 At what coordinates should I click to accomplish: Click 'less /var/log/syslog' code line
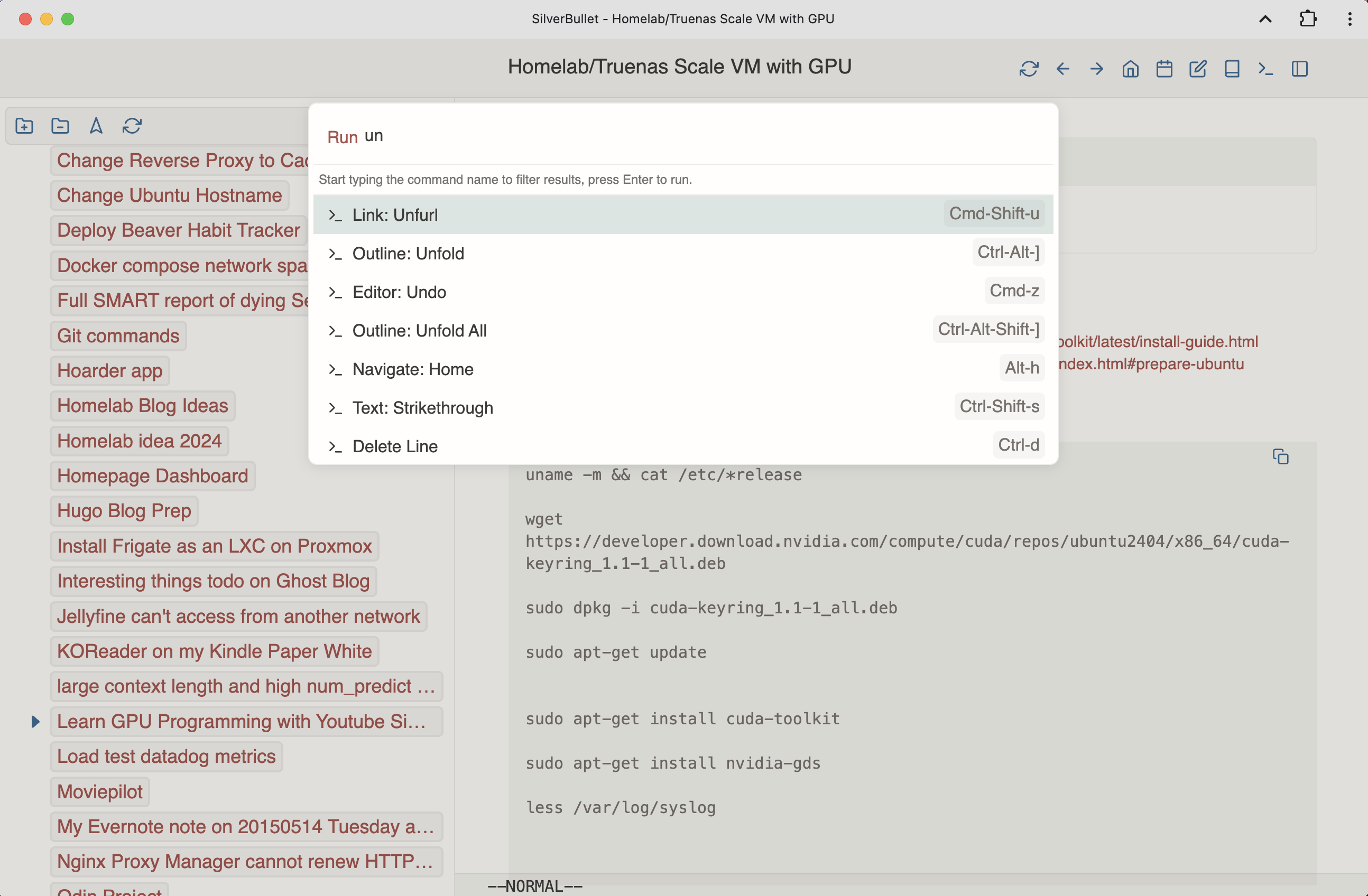(621, 808)
